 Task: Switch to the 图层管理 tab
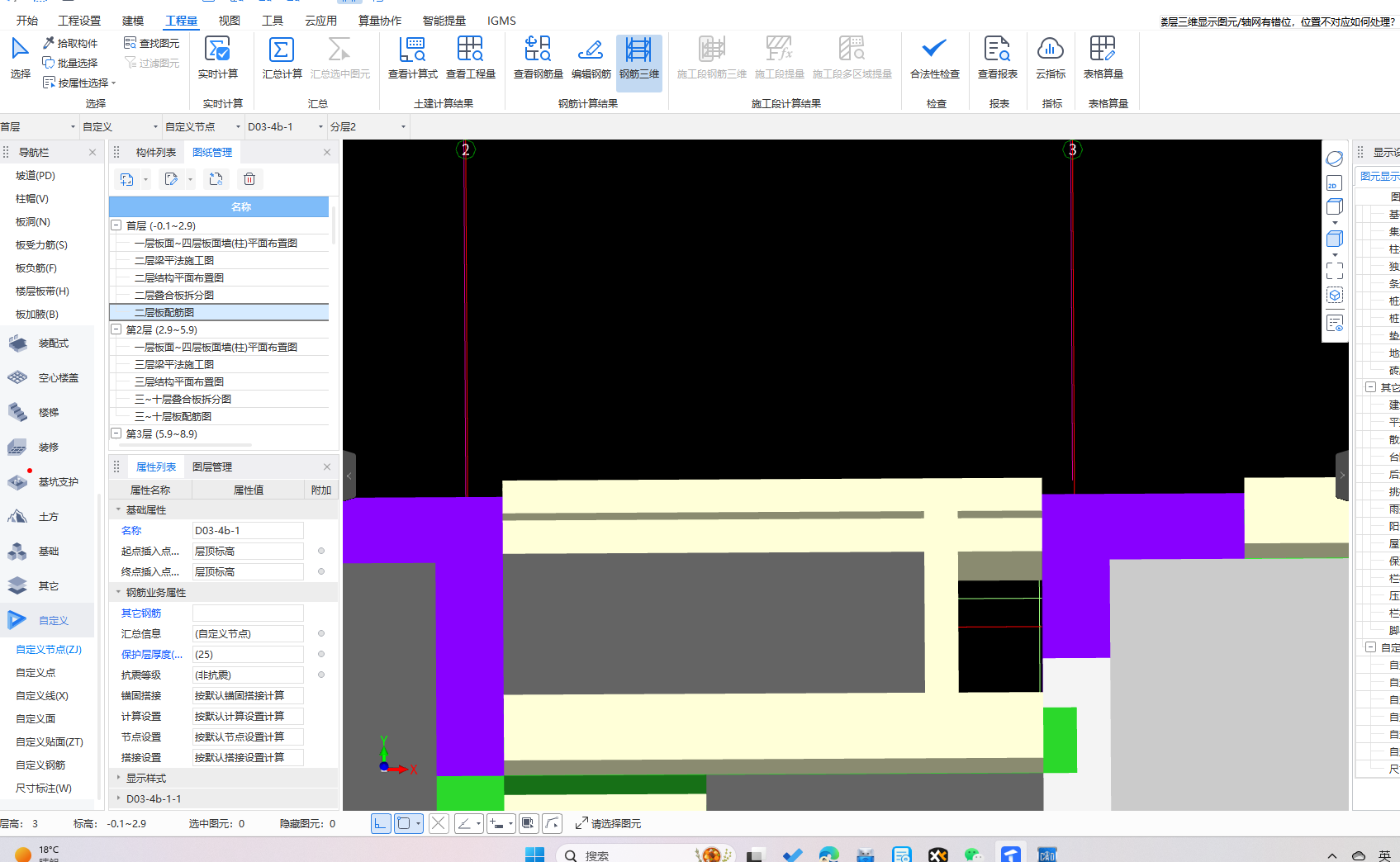[x=212, y=467]
